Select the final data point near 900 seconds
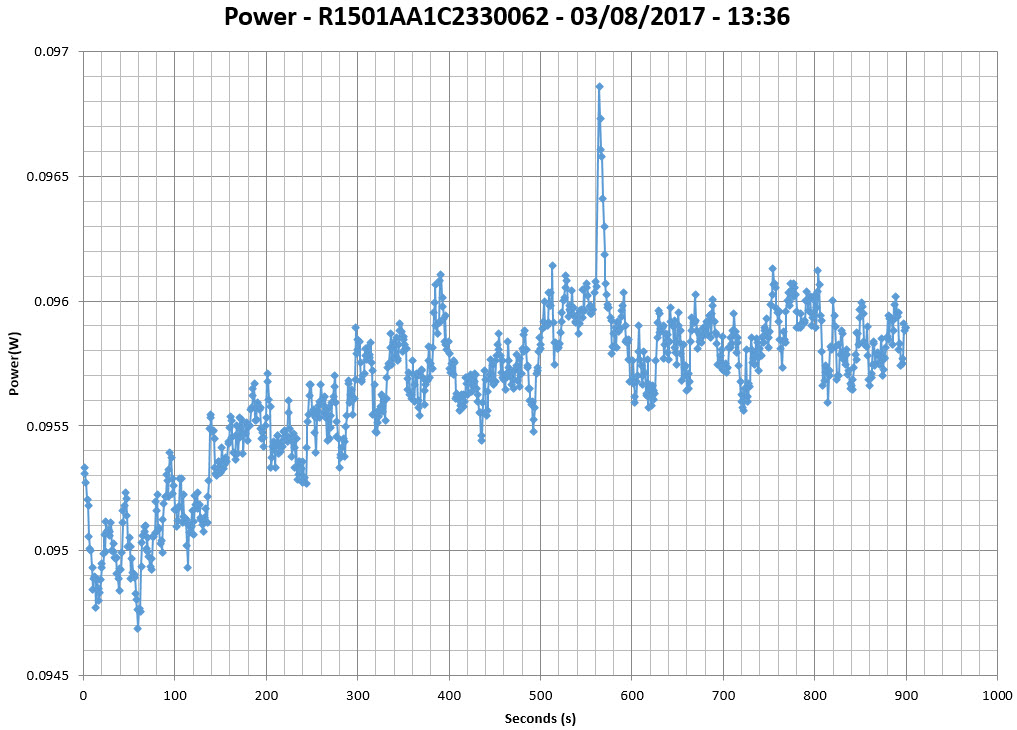The width and height of the screenshot is (1017, 730). tap(905, 327)
